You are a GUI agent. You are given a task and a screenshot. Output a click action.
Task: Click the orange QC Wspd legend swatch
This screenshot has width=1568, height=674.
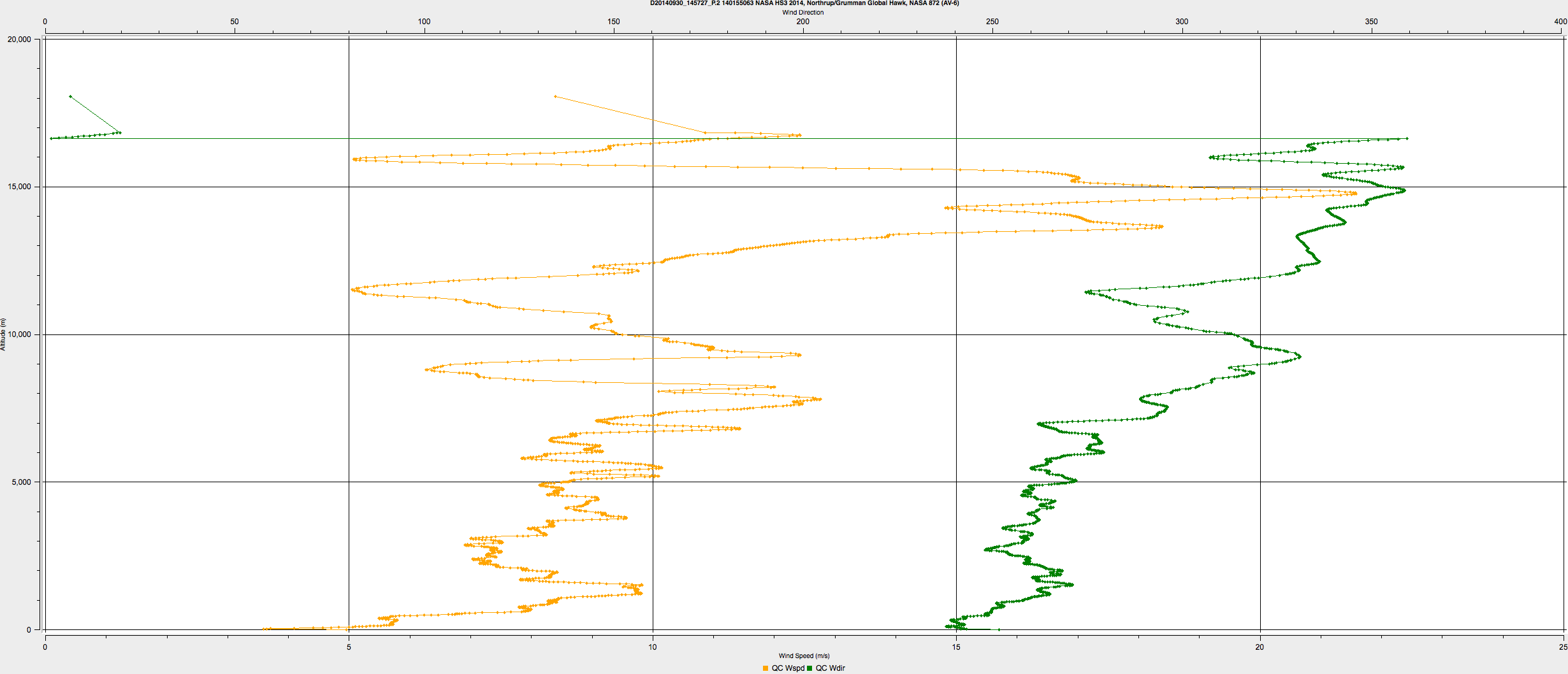pos(765,668)
